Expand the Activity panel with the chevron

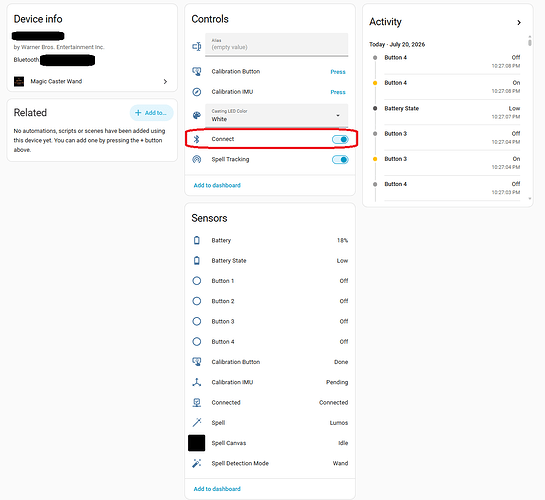(x=519, y=23)
